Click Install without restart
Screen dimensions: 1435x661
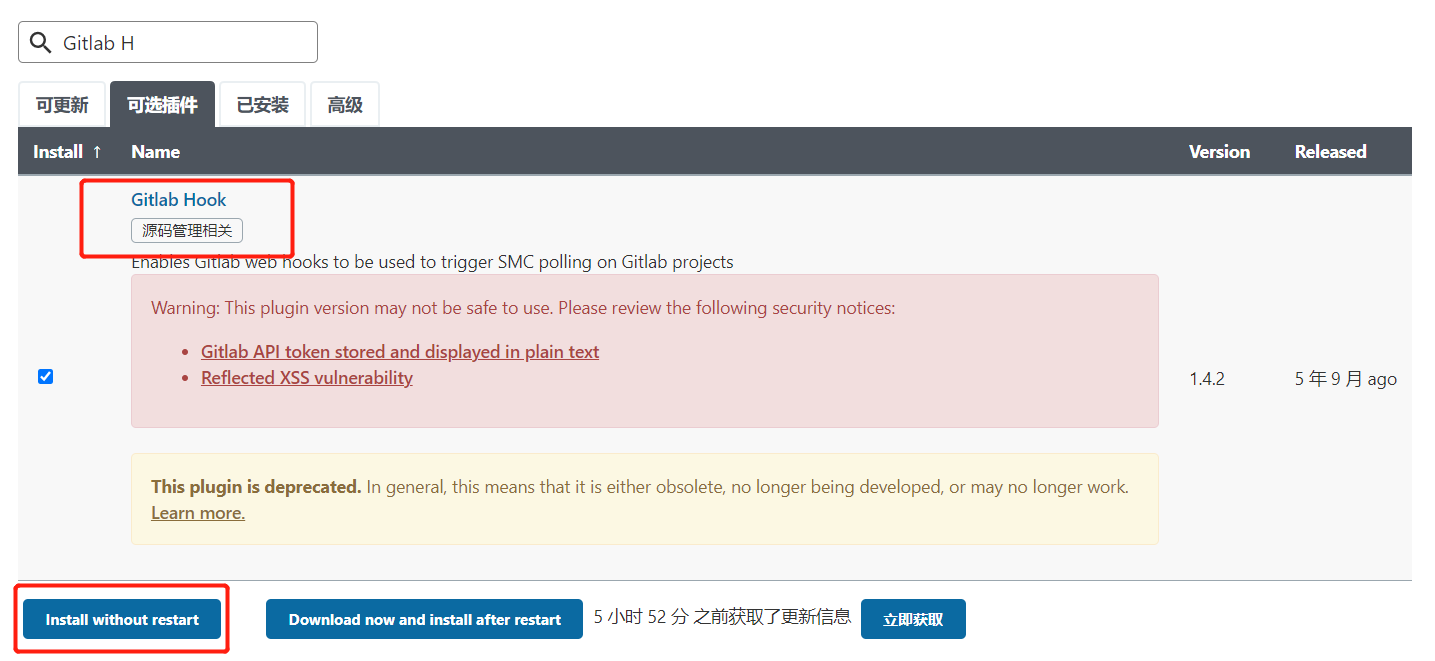(x=122, y=620)
